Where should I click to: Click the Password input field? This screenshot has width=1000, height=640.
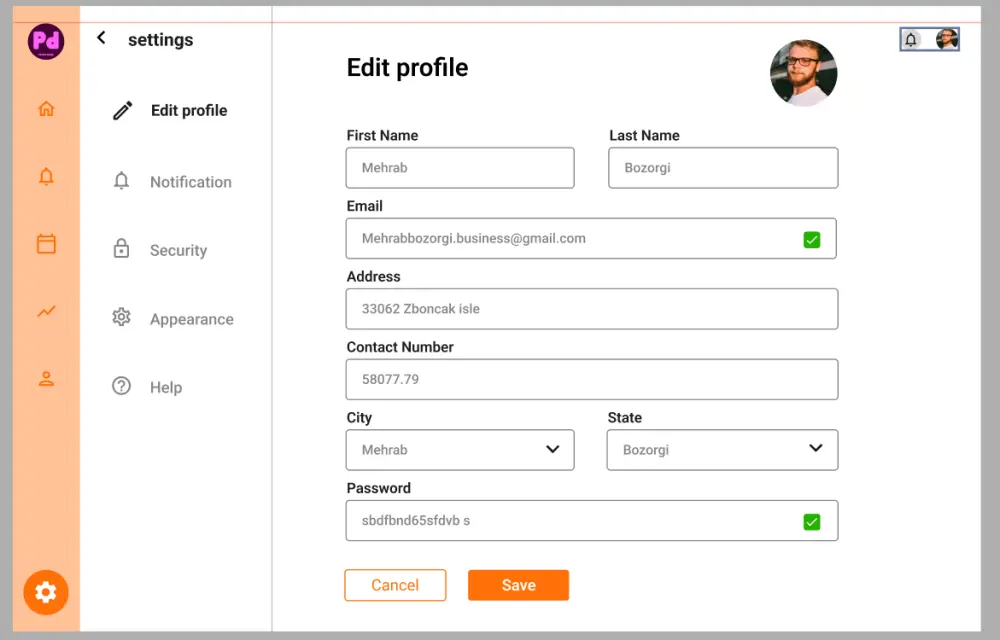[592, 520]
